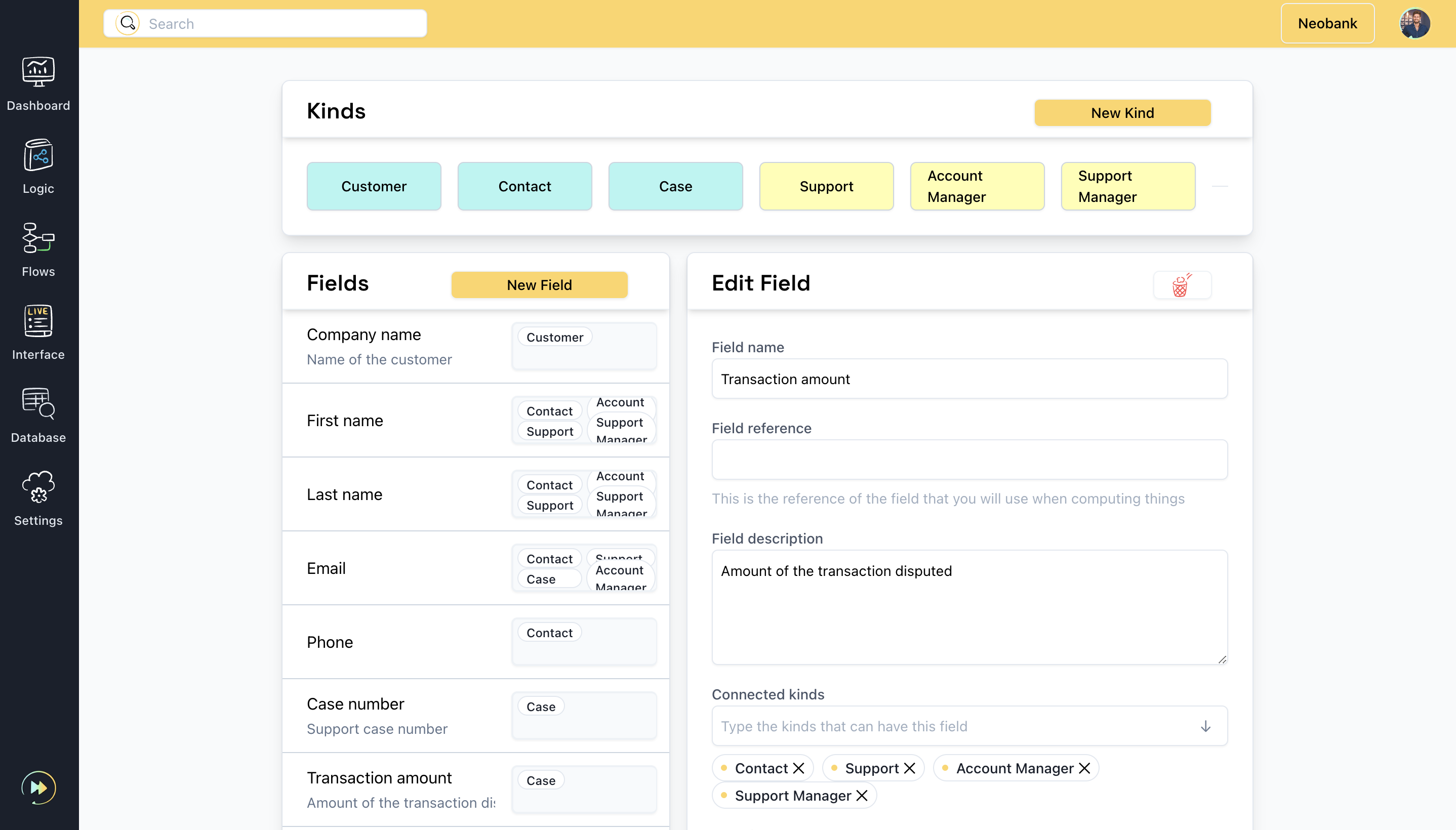Go to the Flows icon

coord(38,238)
